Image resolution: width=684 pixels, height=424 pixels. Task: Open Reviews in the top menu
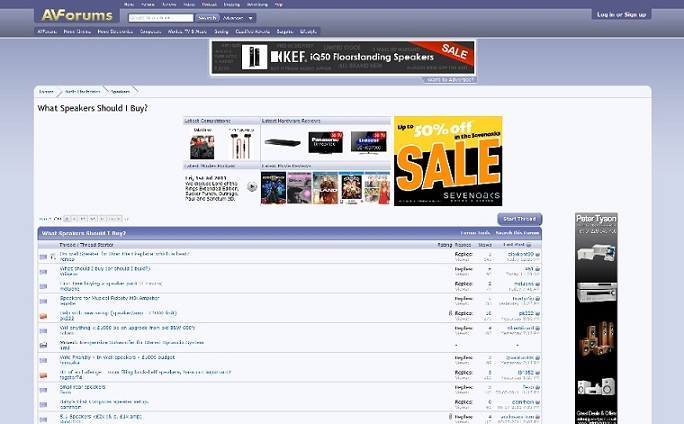169,4
